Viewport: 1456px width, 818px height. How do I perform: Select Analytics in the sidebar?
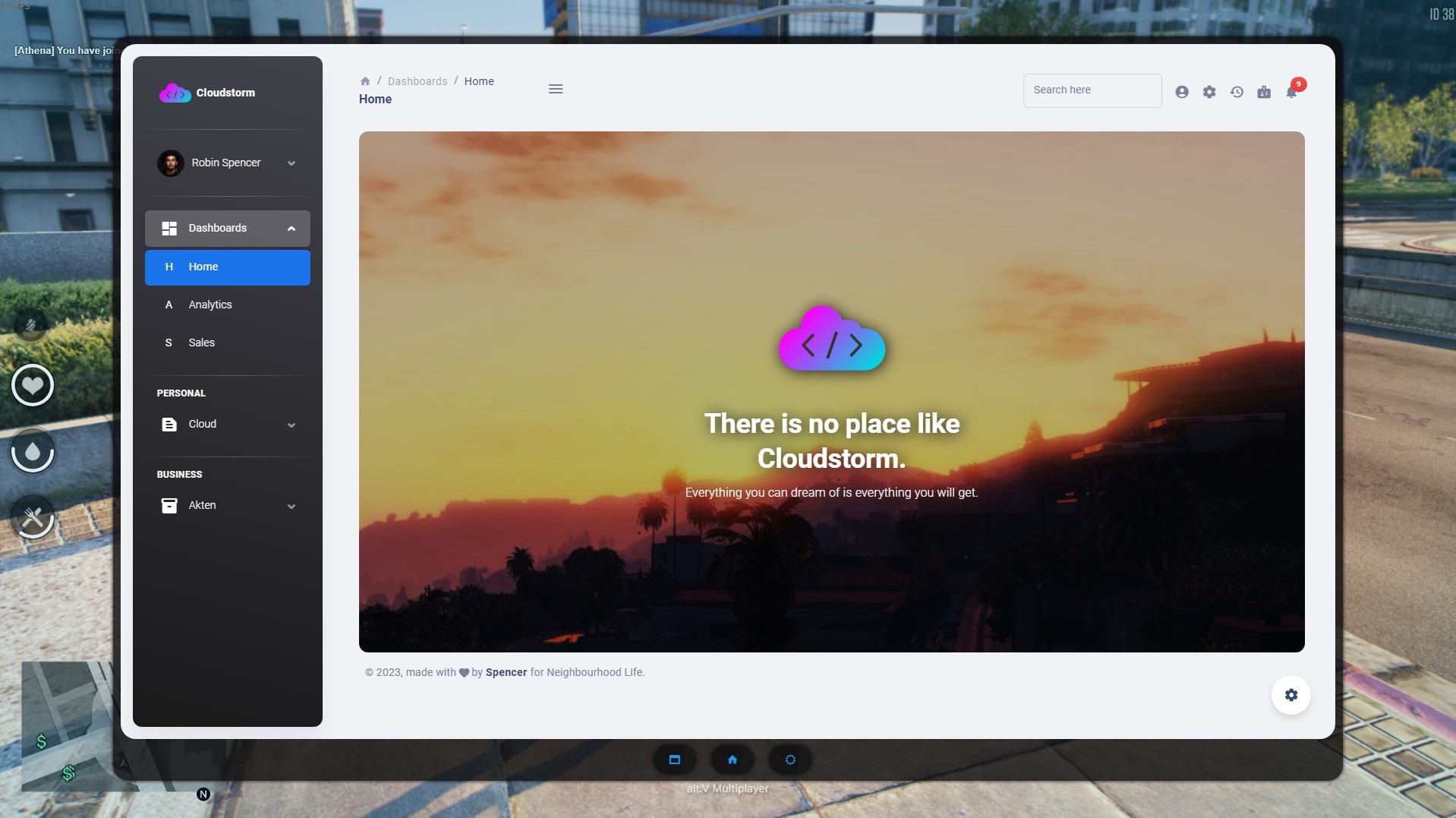coord(210,305)
